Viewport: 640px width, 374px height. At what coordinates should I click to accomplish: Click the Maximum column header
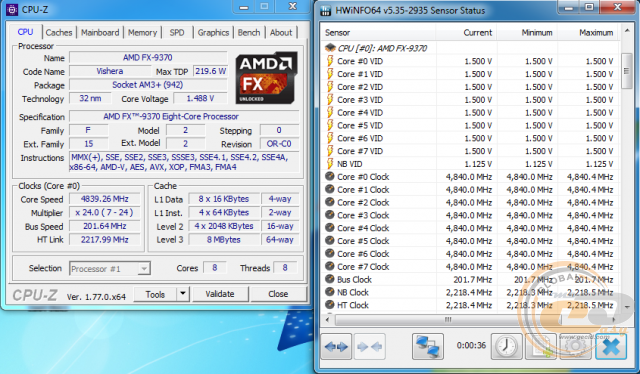click(588, 33)
